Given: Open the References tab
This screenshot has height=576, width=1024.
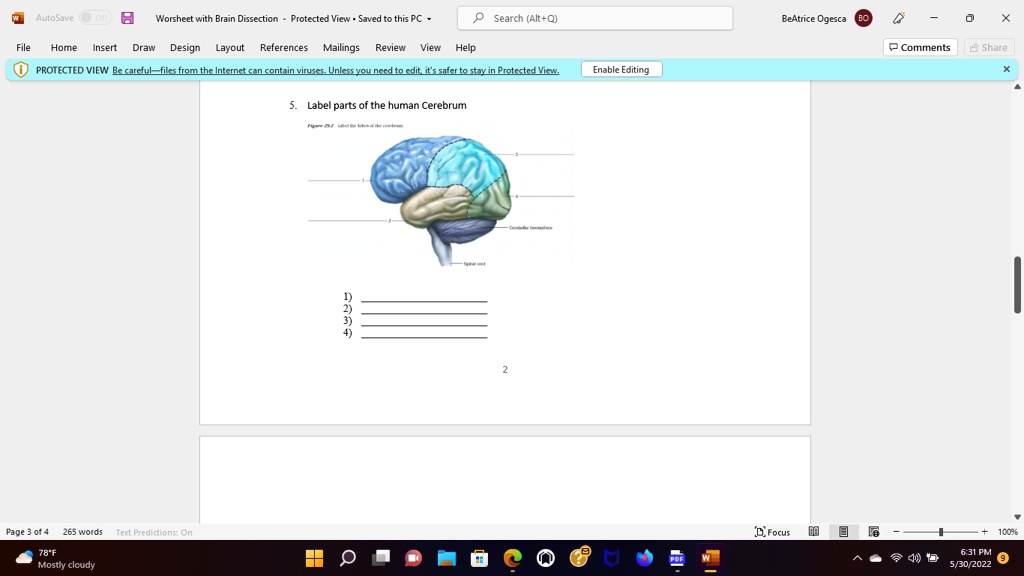Looking at the screenshot, I should (x=283, y=48).
